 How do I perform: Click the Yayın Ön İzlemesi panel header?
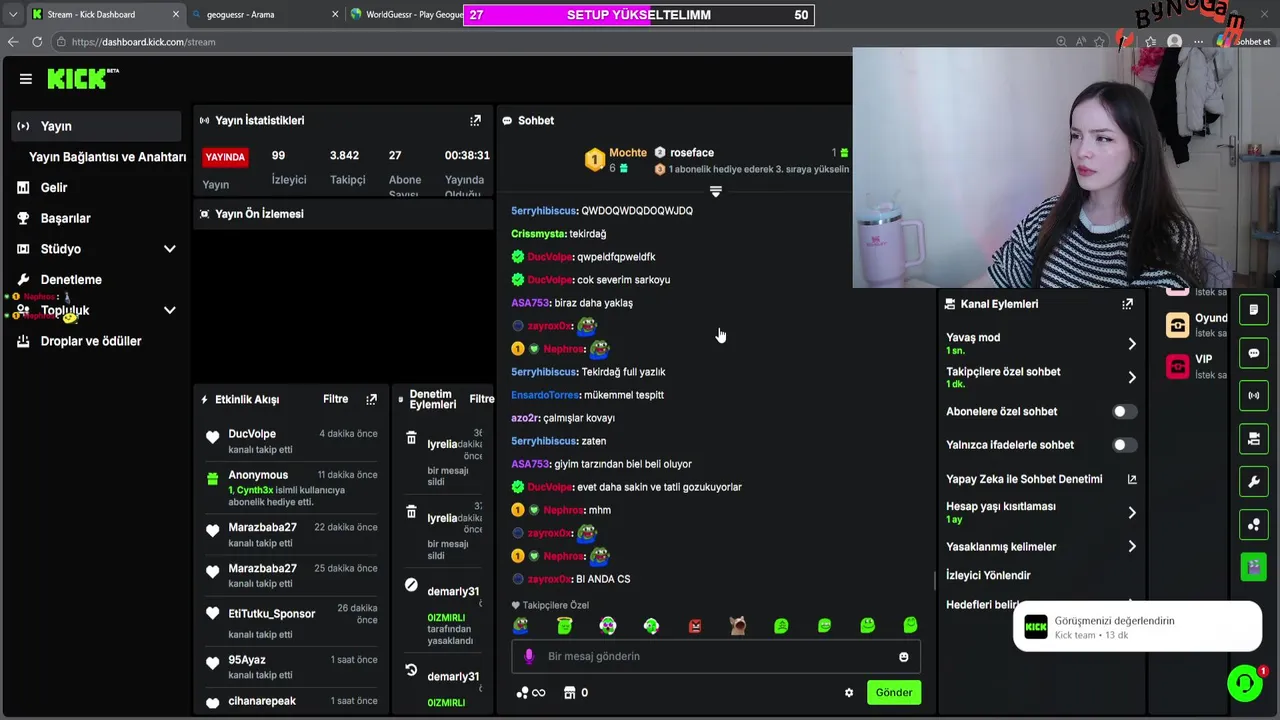click(x=343, y=214)
